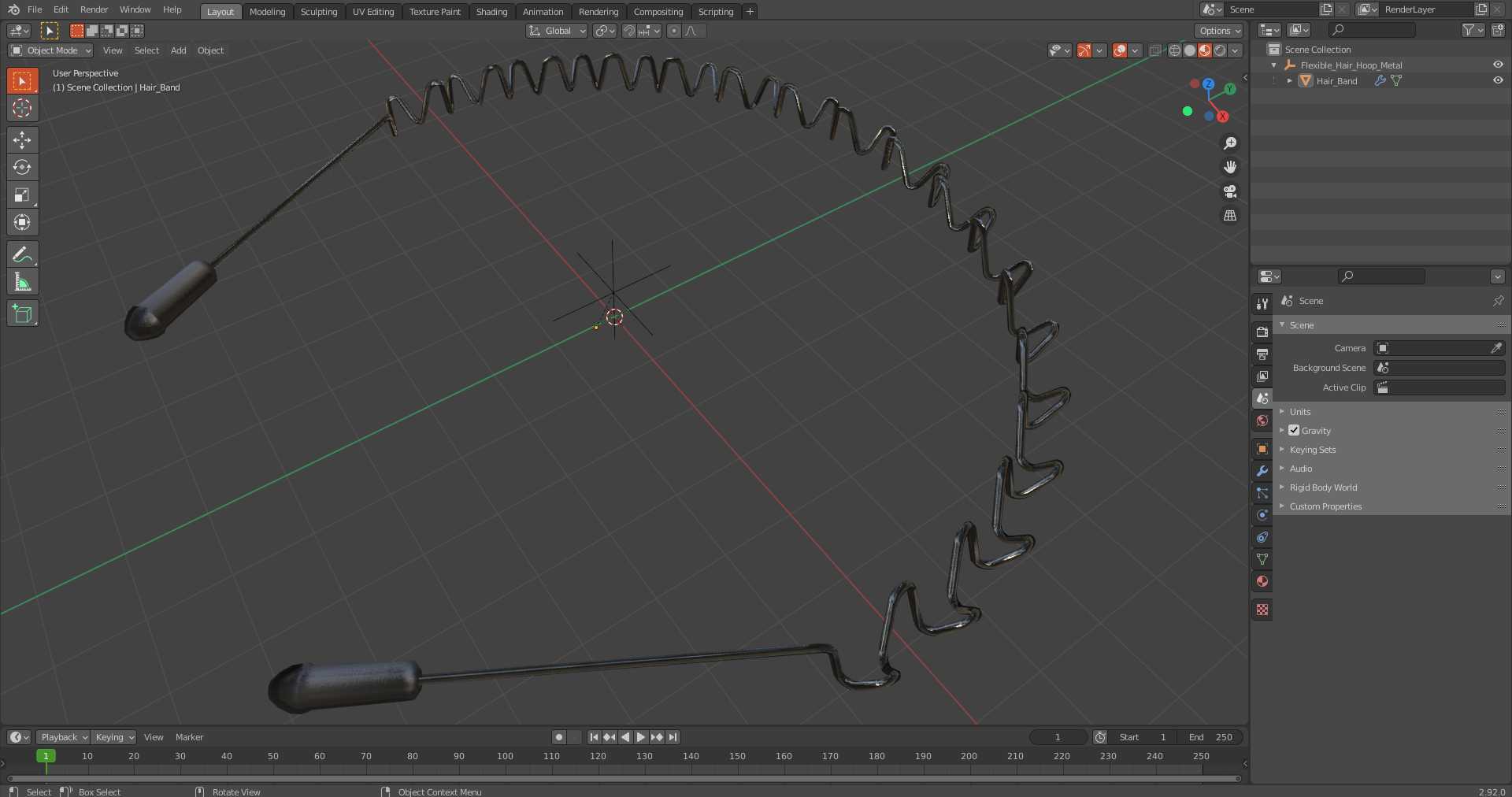Screen dimensions: 1512x797
Task: Toggle X-ray display mode
Action: pyautogui.click(x=1155, y=50)
